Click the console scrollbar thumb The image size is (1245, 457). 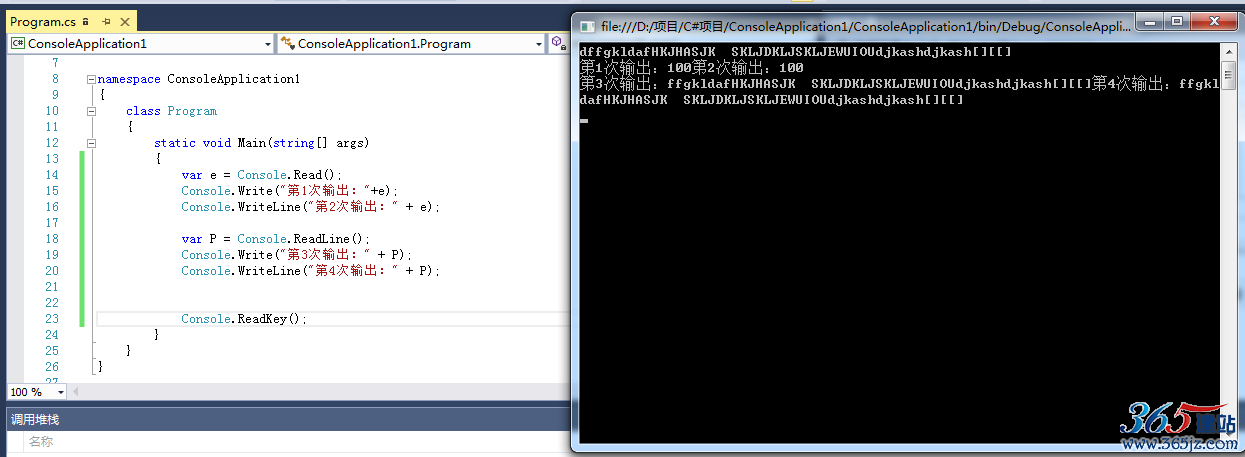coord(1229,76)
